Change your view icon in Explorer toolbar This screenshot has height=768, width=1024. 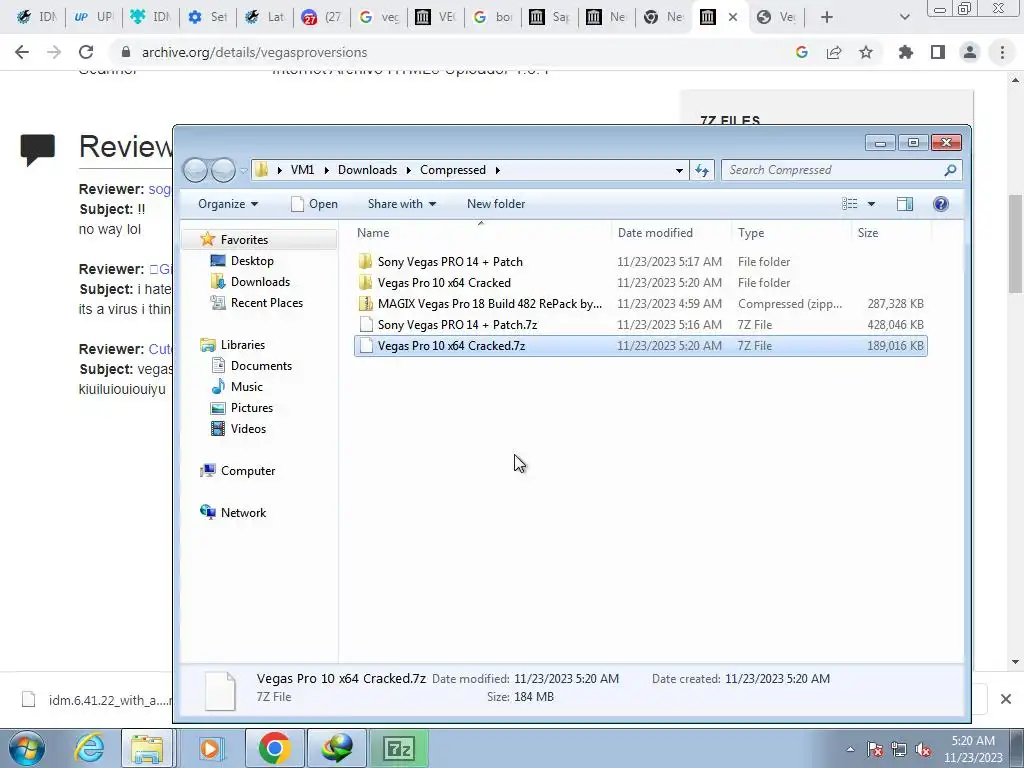coord(850,204)
